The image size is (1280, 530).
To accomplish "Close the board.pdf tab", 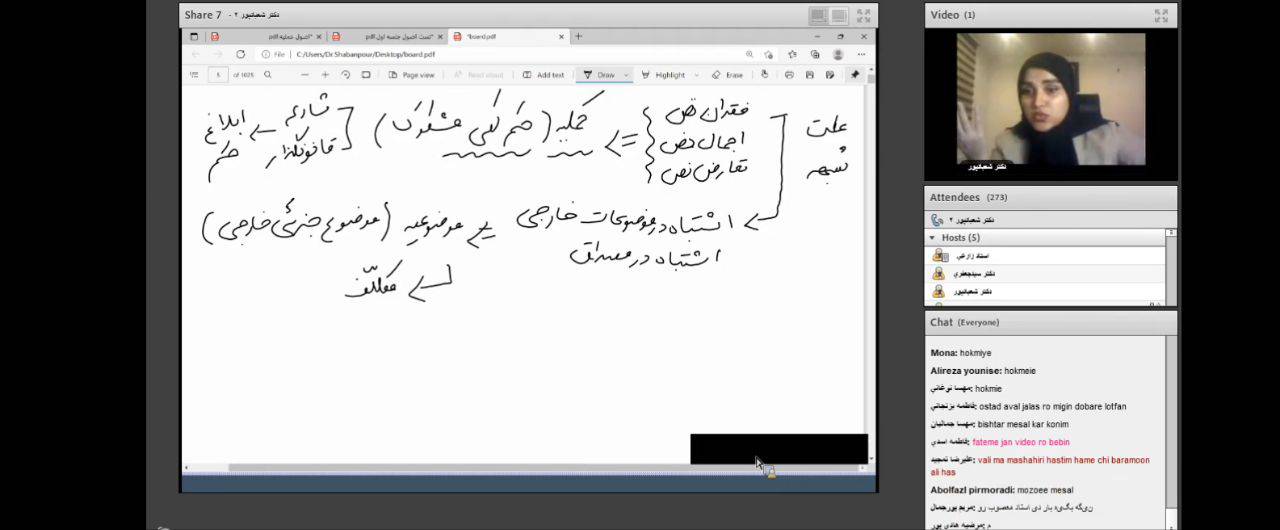I will tap(562, 36).
